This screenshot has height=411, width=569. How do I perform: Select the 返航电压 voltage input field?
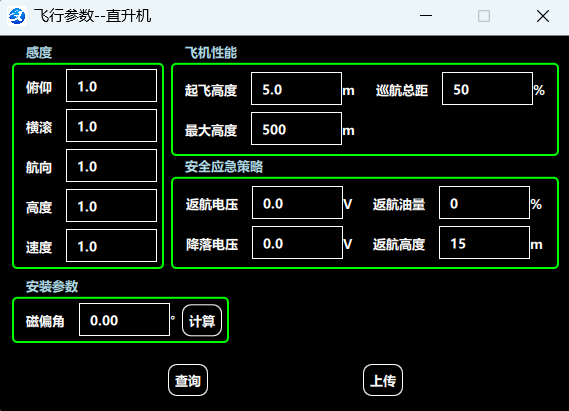[x=298, y=202]
